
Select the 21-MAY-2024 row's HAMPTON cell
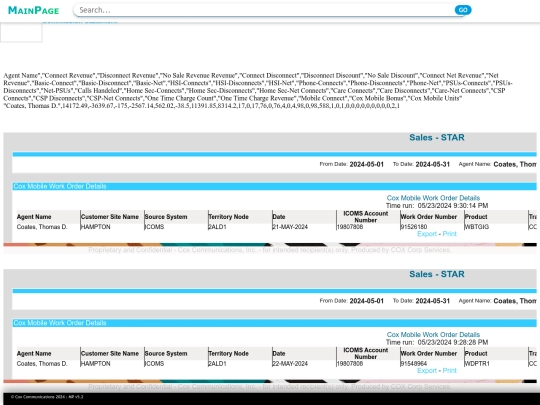[95, 227]
